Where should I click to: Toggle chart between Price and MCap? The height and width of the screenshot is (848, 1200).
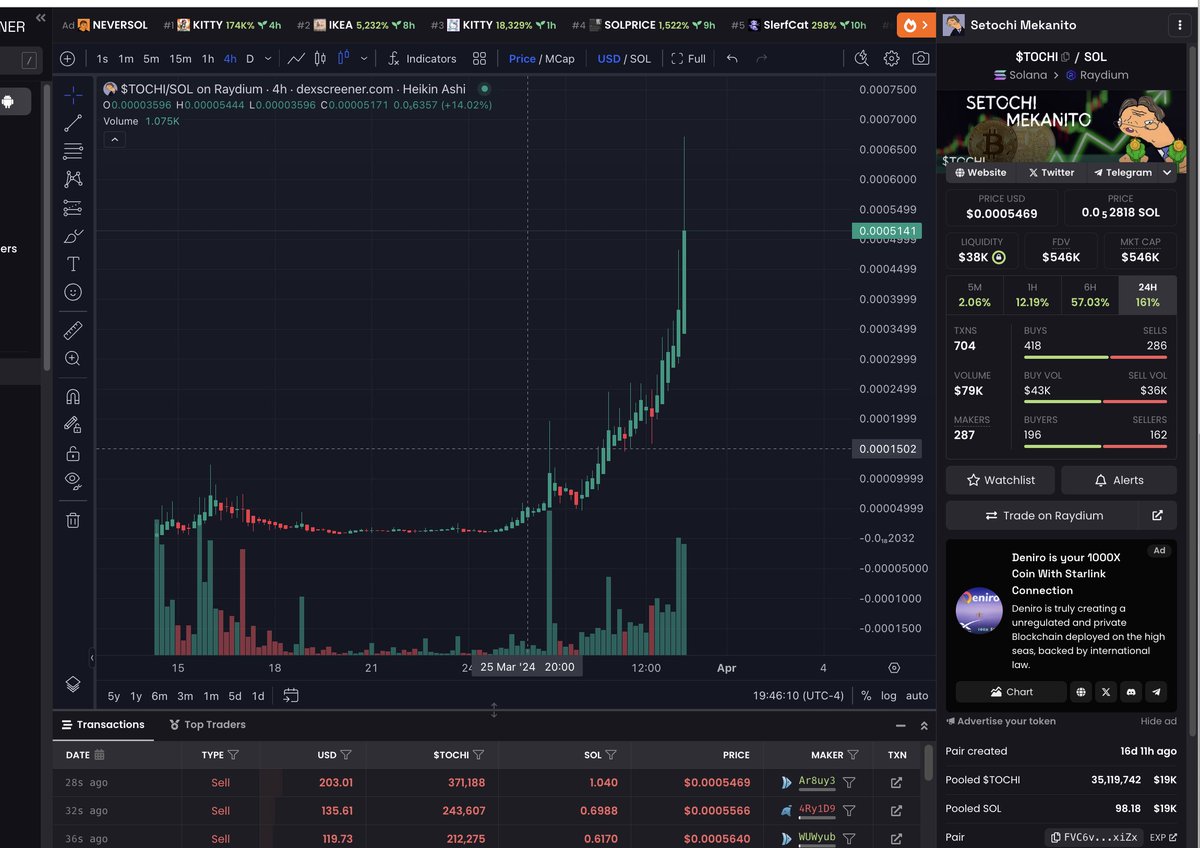tap(541, 59)
